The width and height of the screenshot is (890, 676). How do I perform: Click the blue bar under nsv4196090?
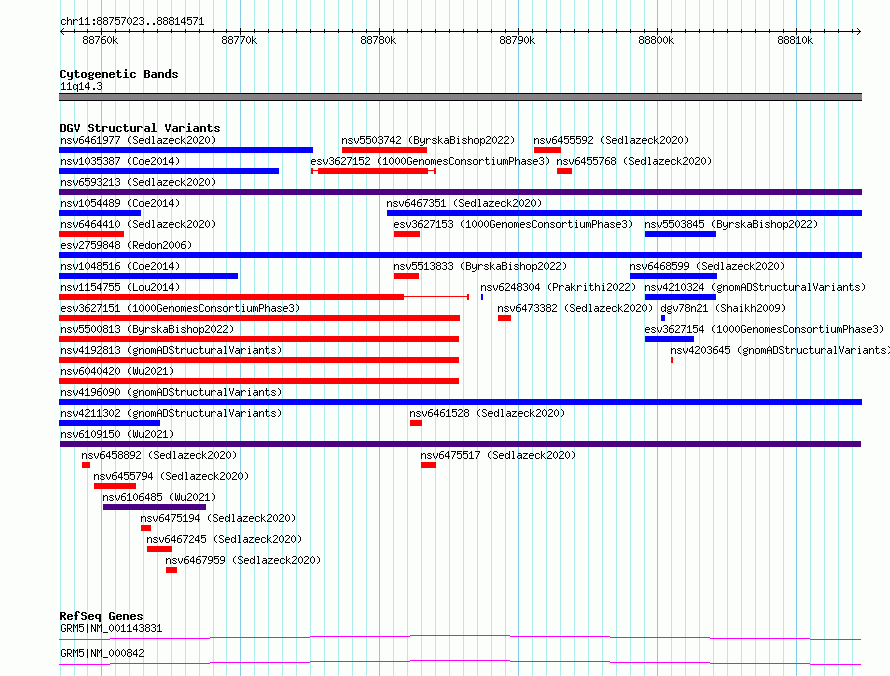coord(460,402)
